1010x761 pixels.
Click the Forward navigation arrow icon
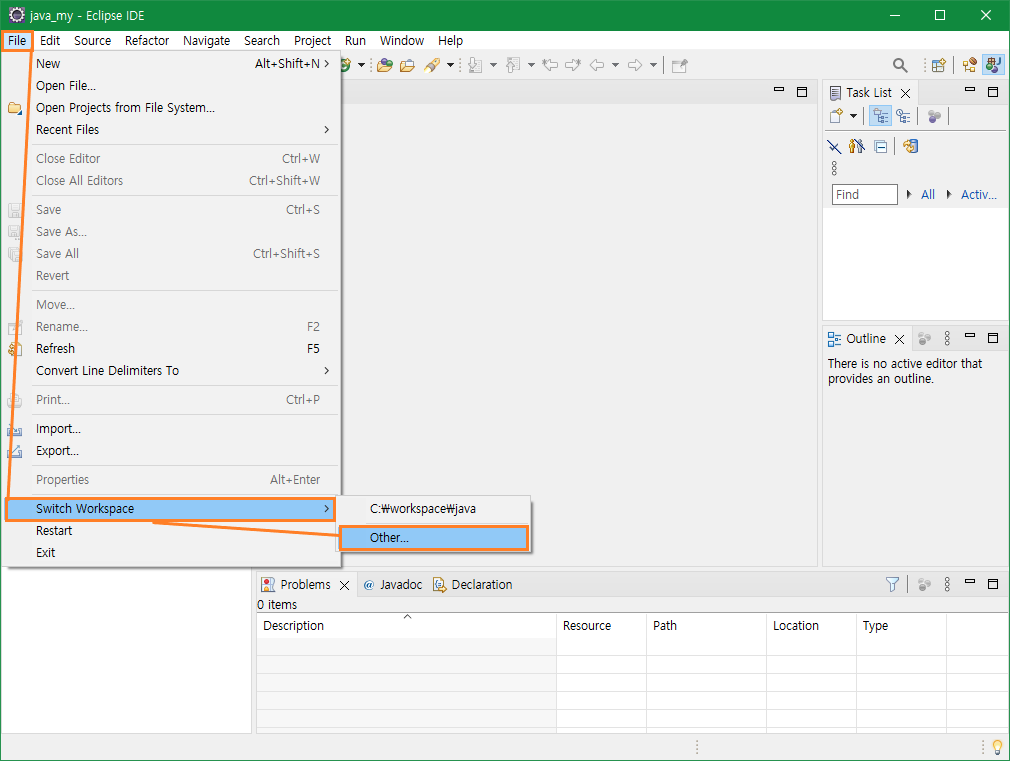pos(635,65)
